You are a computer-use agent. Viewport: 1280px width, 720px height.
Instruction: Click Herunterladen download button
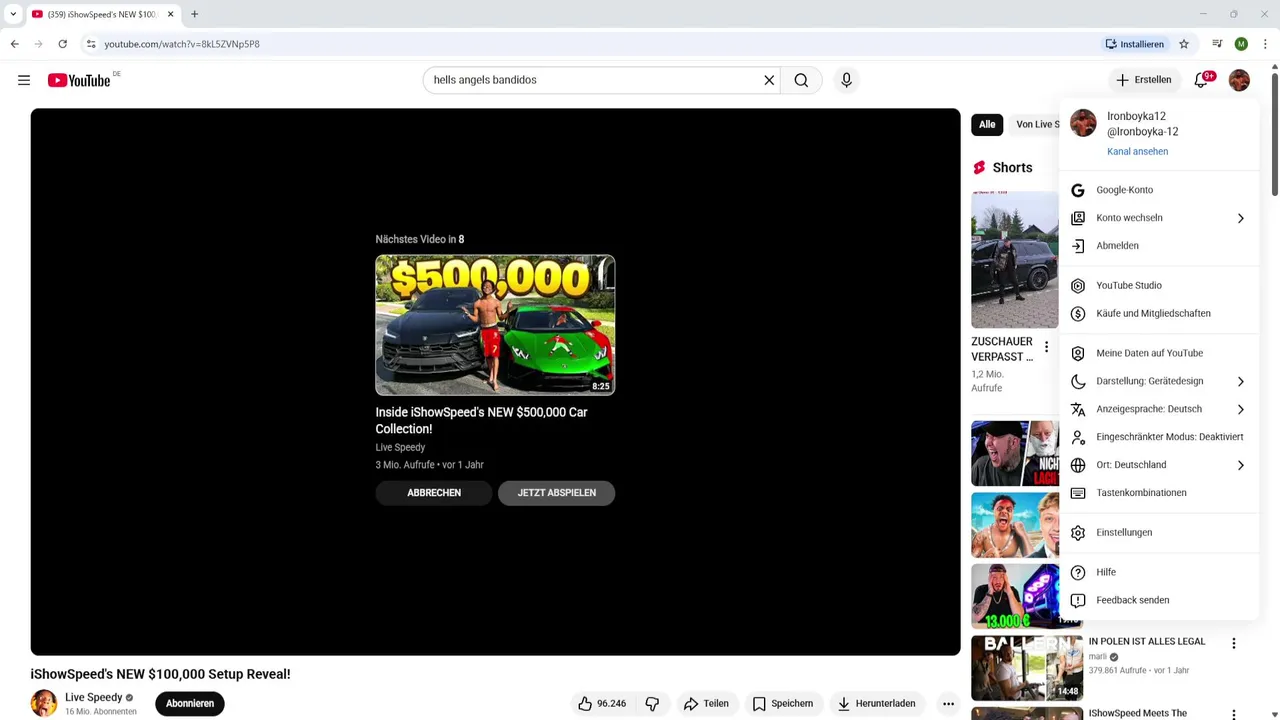coord(876,703)
